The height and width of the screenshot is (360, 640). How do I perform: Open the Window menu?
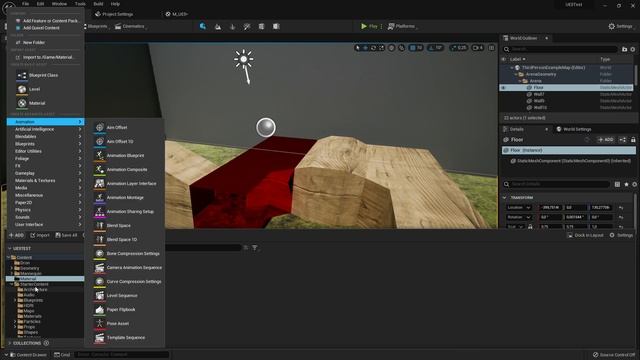point(59,4)
